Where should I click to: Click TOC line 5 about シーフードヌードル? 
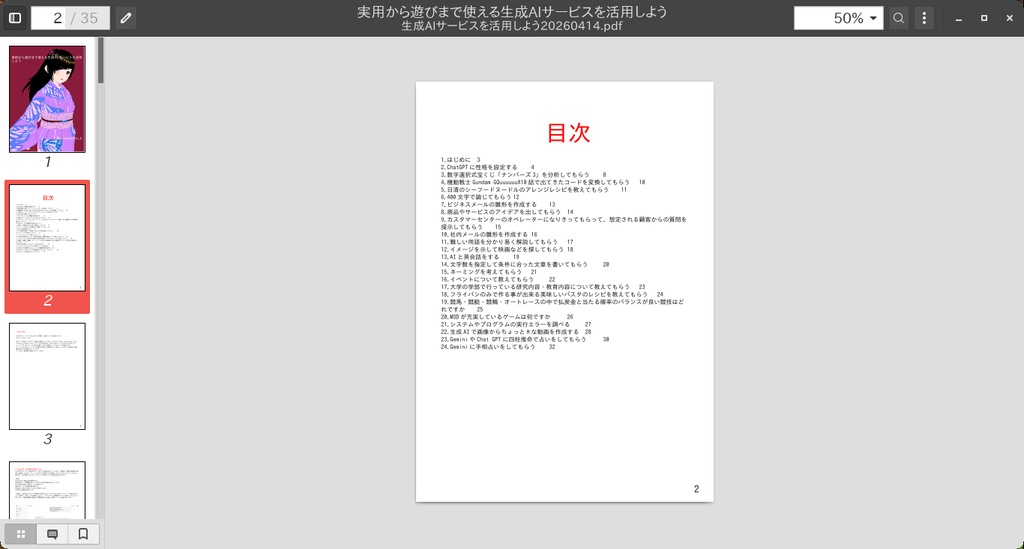click(534, 190)
